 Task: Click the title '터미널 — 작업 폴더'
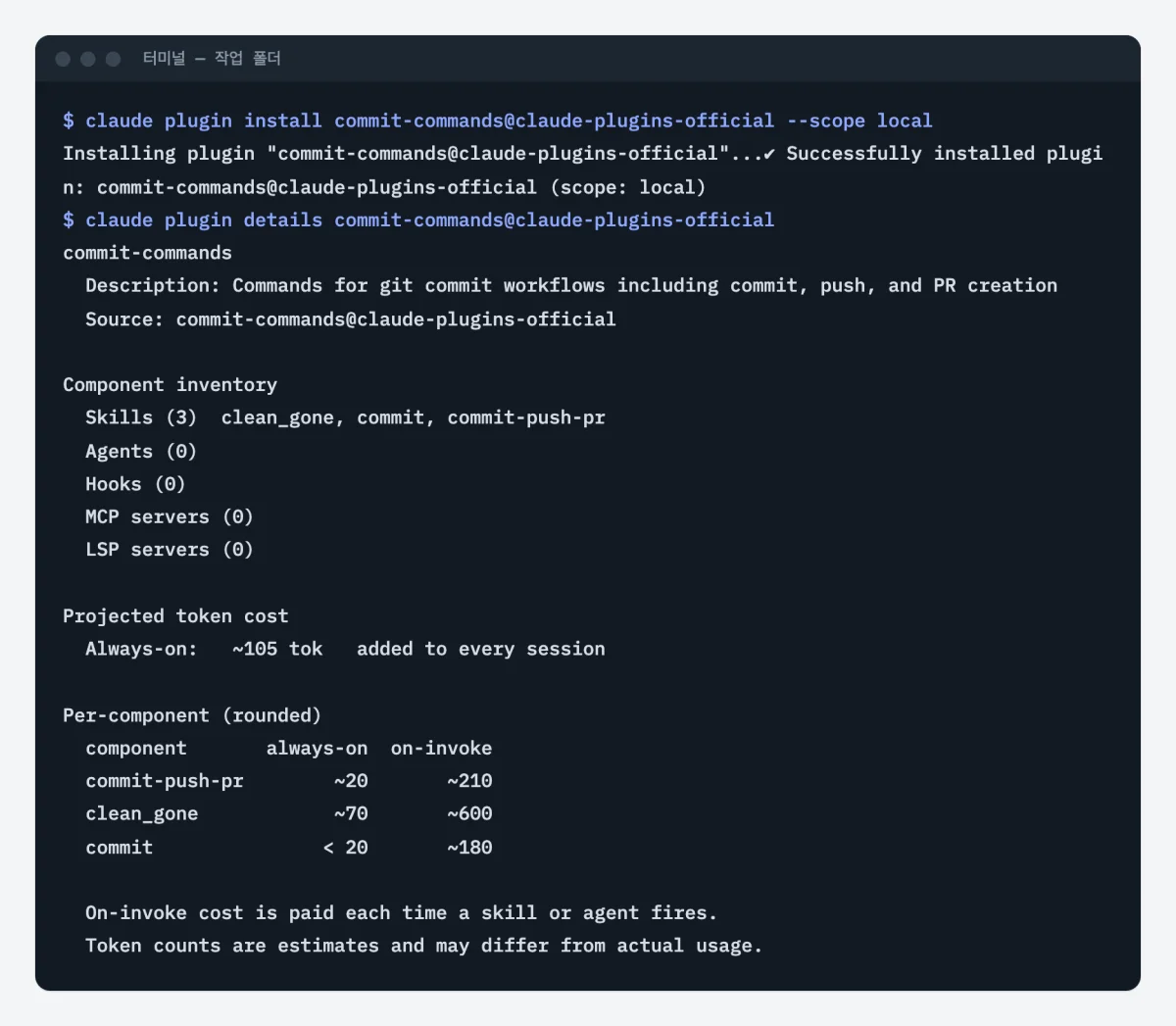click(x=212, y=59)
